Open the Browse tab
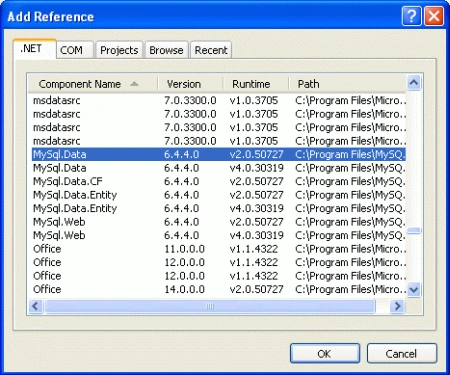450x375 pixels. click(x=166, y=50)
